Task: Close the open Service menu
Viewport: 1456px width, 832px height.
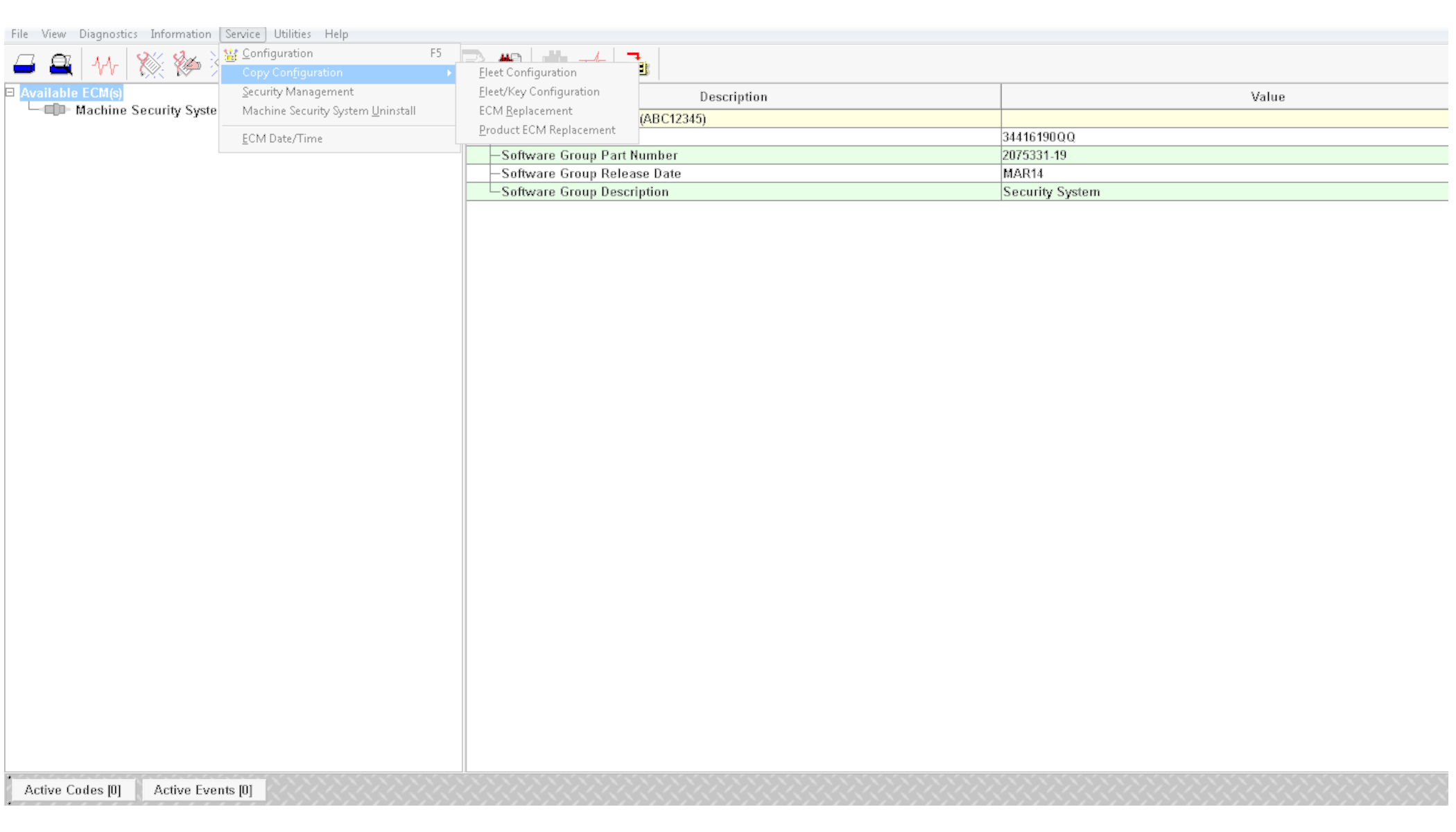Action: tap(243, 34)
